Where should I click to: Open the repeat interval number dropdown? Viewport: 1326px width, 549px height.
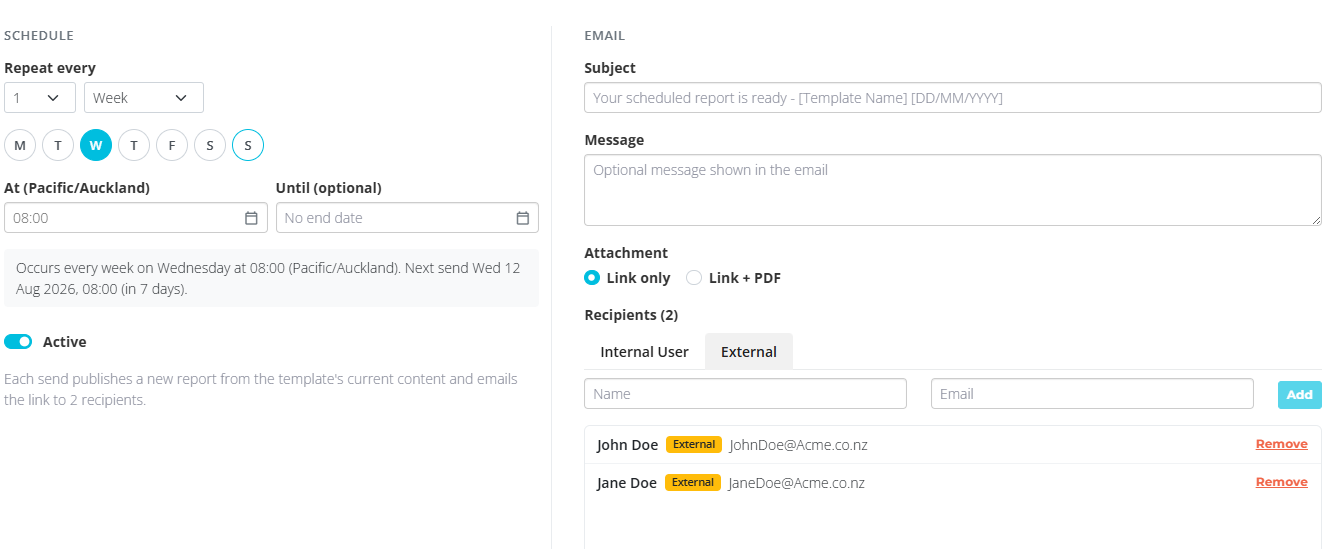(x=40, y=98)
